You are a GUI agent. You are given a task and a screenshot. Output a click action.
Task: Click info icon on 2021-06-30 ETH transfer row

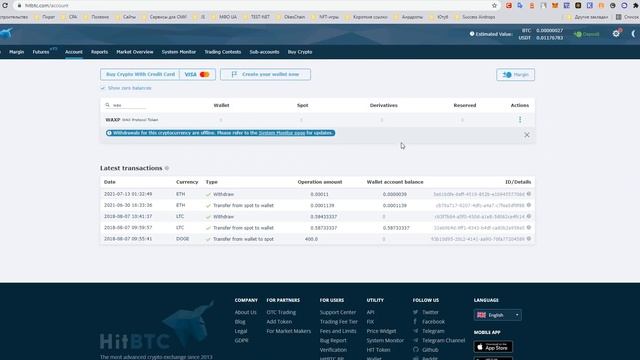(x=529, y=205)
